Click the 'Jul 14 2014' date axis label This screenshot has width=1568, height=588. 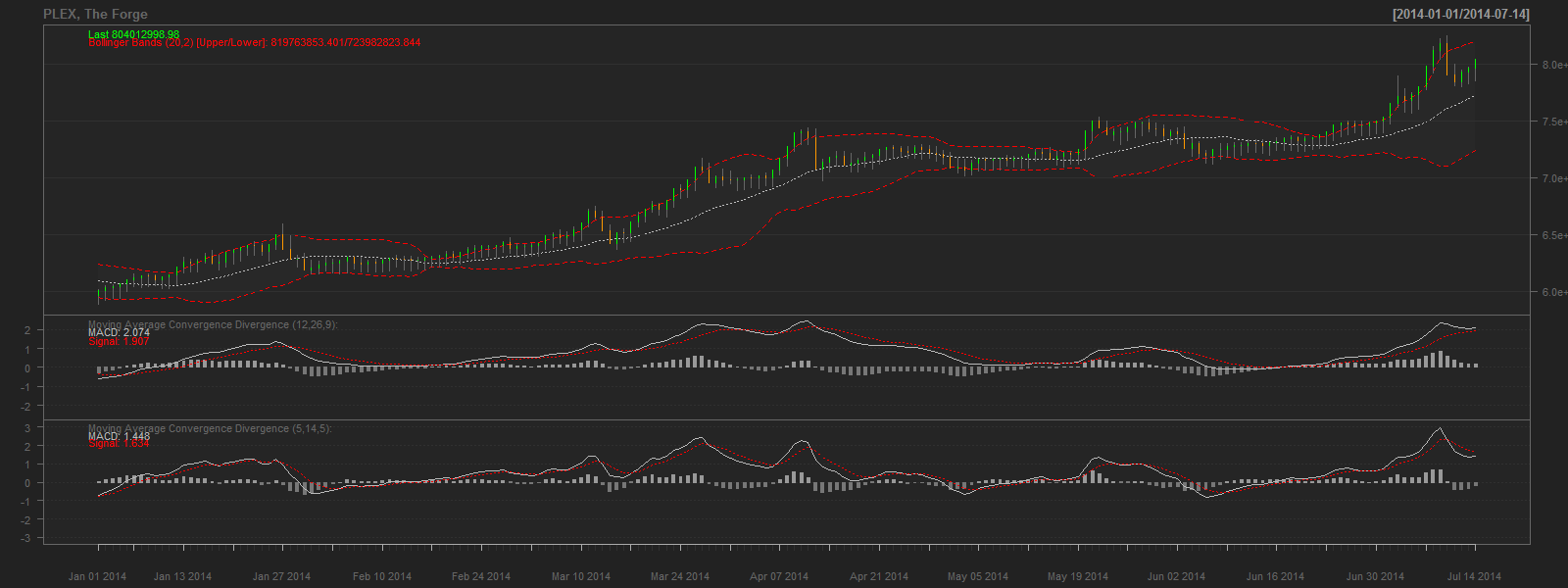click(x=1474, y=576)
